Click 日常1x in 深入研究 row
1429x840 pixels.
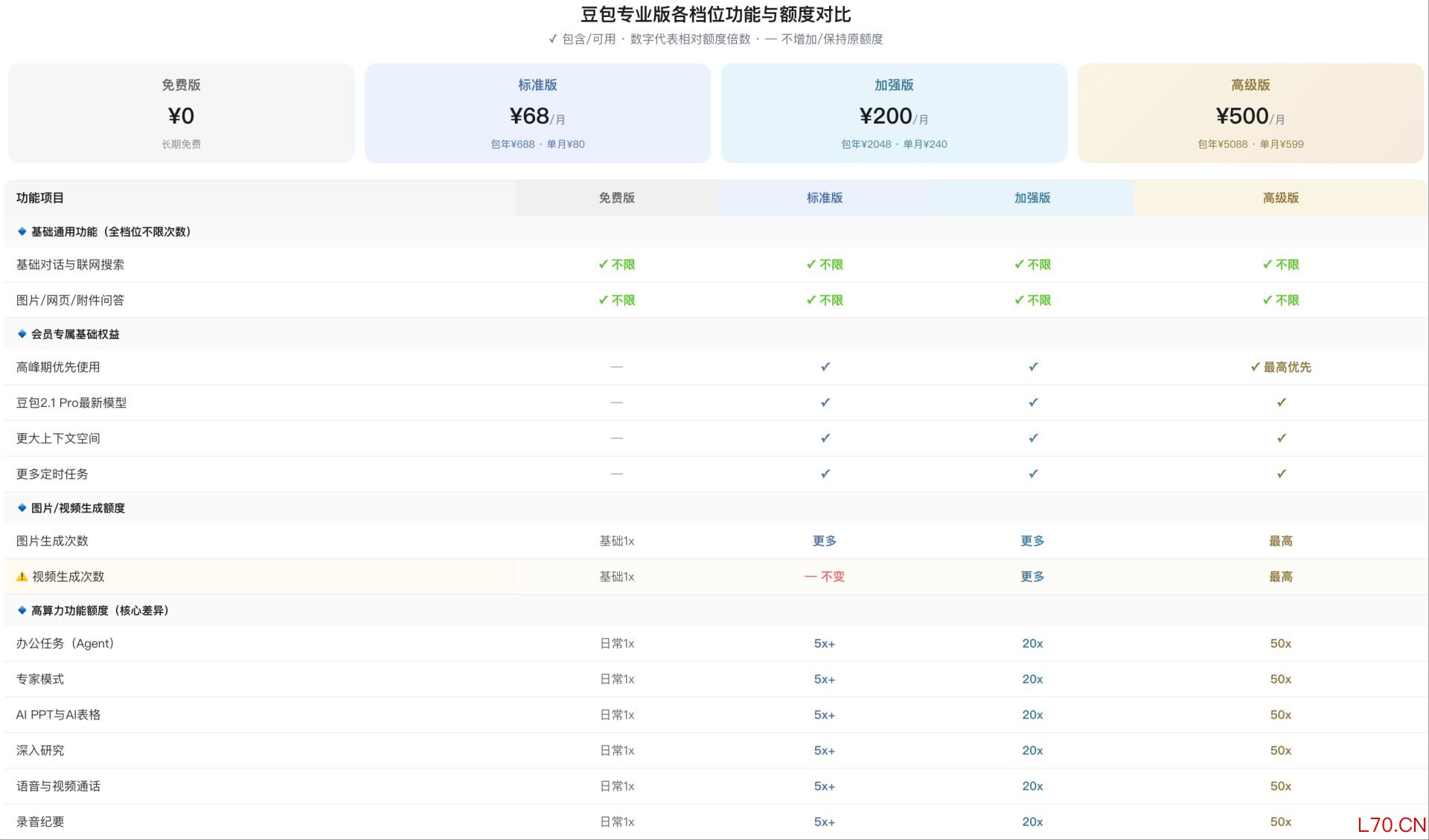(x=616, y=751)
